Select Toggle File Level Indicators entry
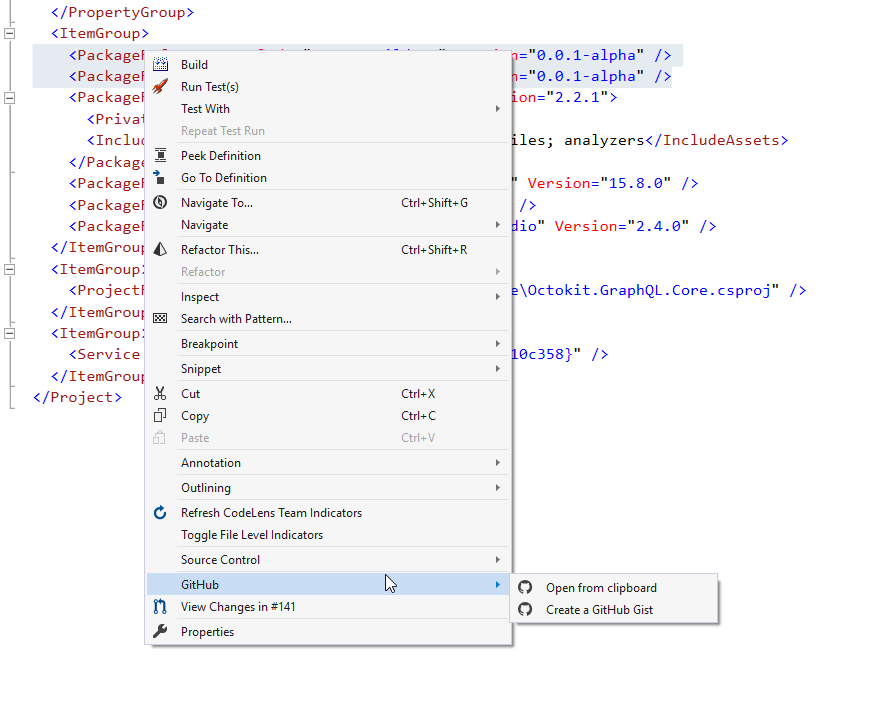The height and width of the screenshot is (726, 892). (328, 535)
